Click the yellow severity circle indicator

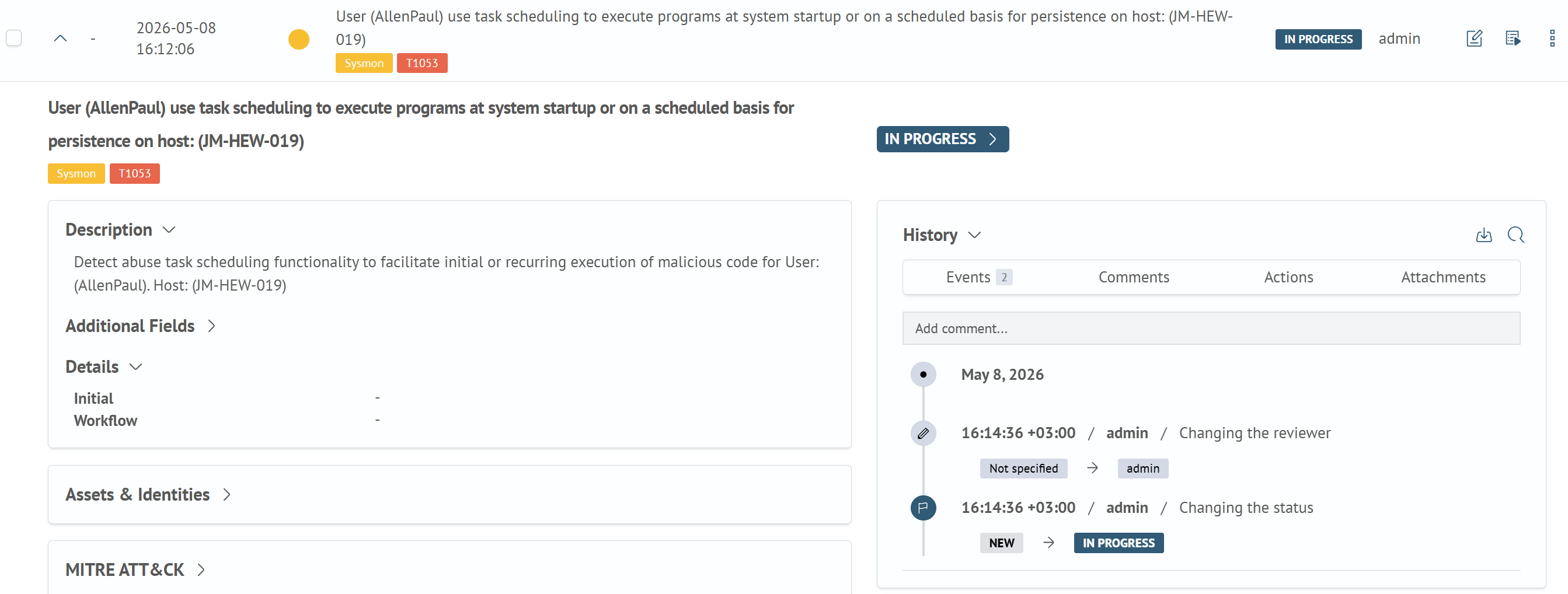(x=299, y=39)
